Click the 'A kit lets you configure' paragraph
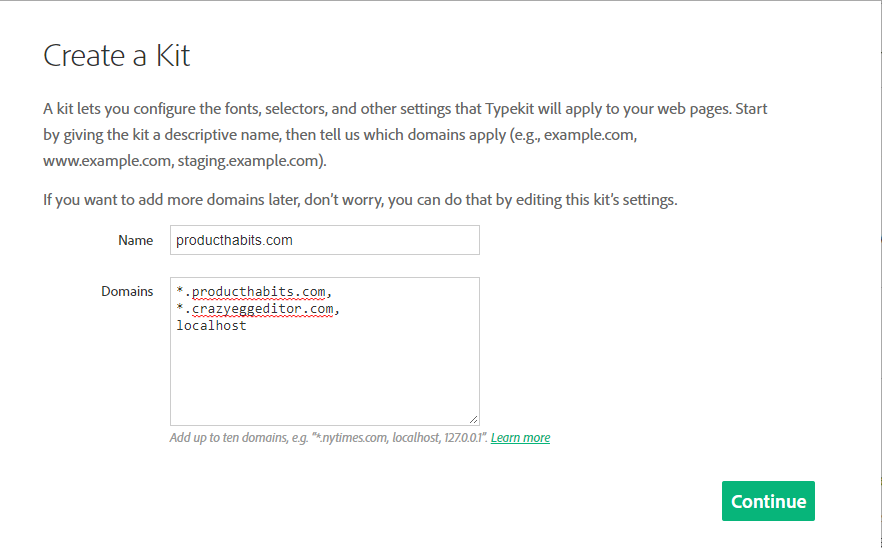The width and height of the screenshot is (882, 548). [x=405, y=134]
